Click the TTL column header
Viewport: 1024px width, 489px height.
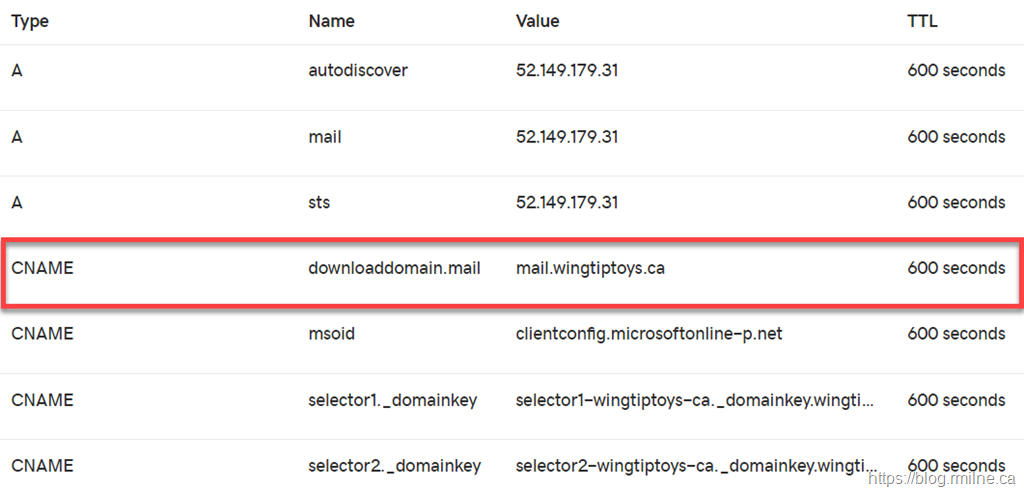click(x=922, y=21)
